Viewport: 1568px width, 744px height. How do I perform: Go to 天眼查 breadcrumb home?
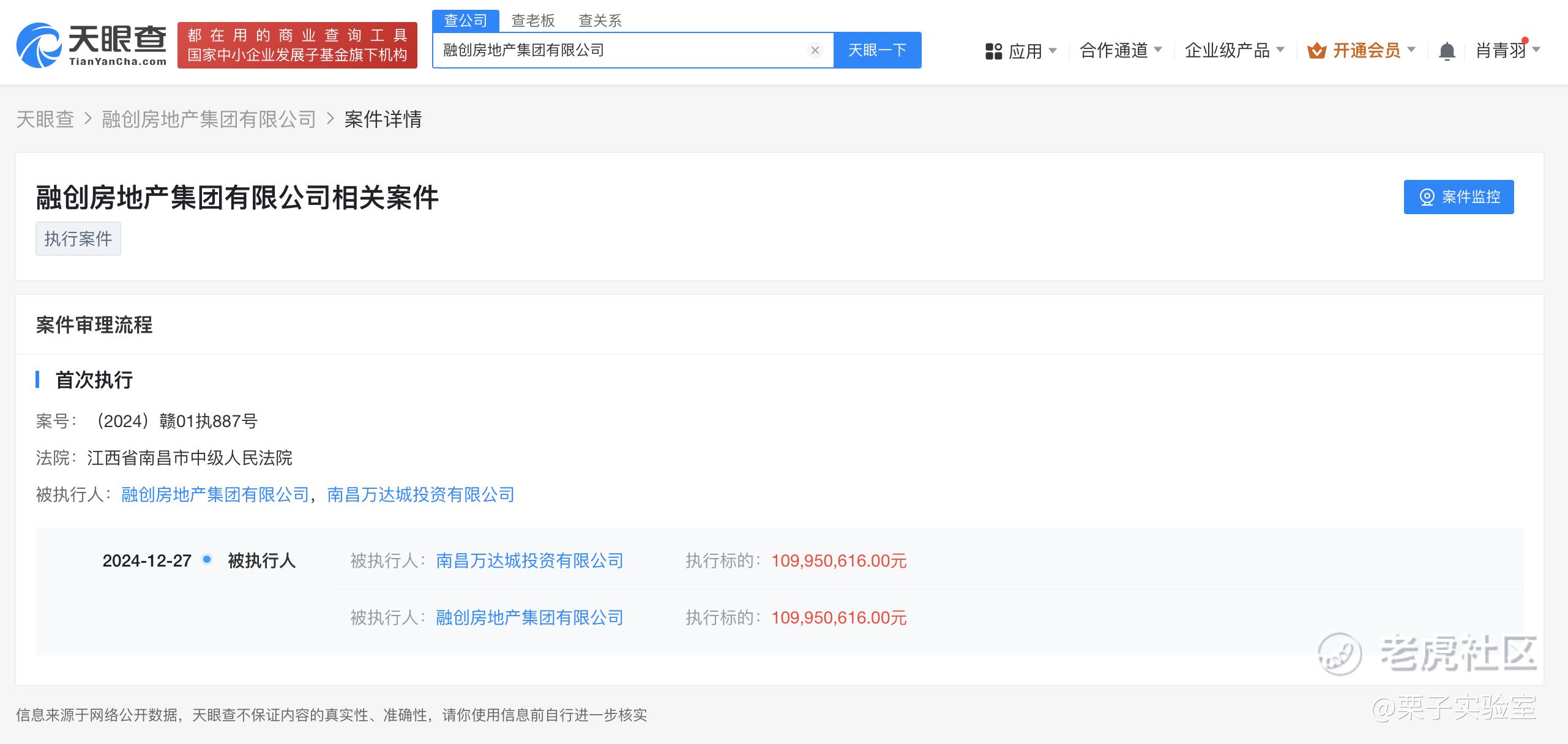pyautogui.click(x=45, y=119)
